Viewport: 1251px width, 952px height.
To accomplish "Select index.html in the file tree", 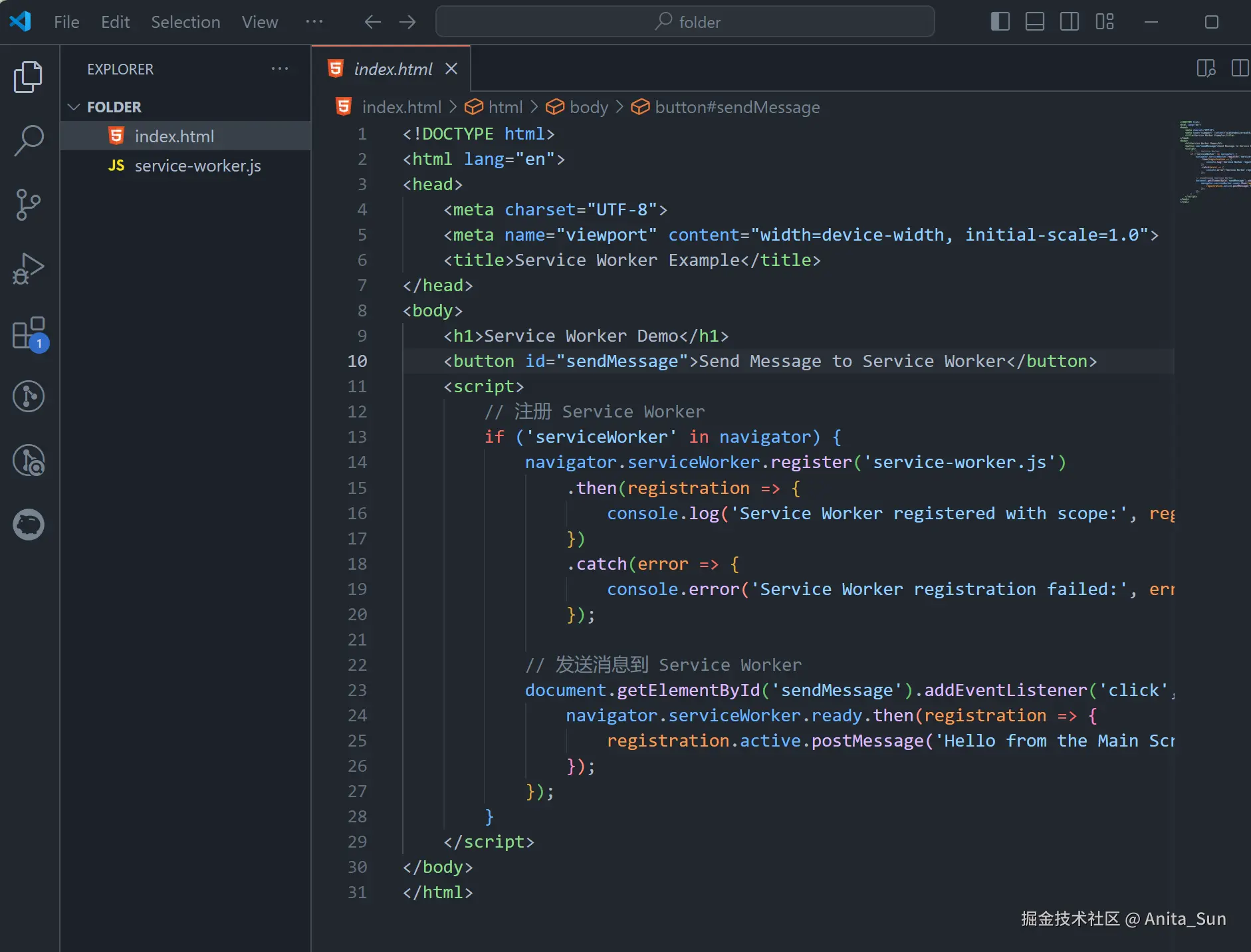I will click(185, 136).
